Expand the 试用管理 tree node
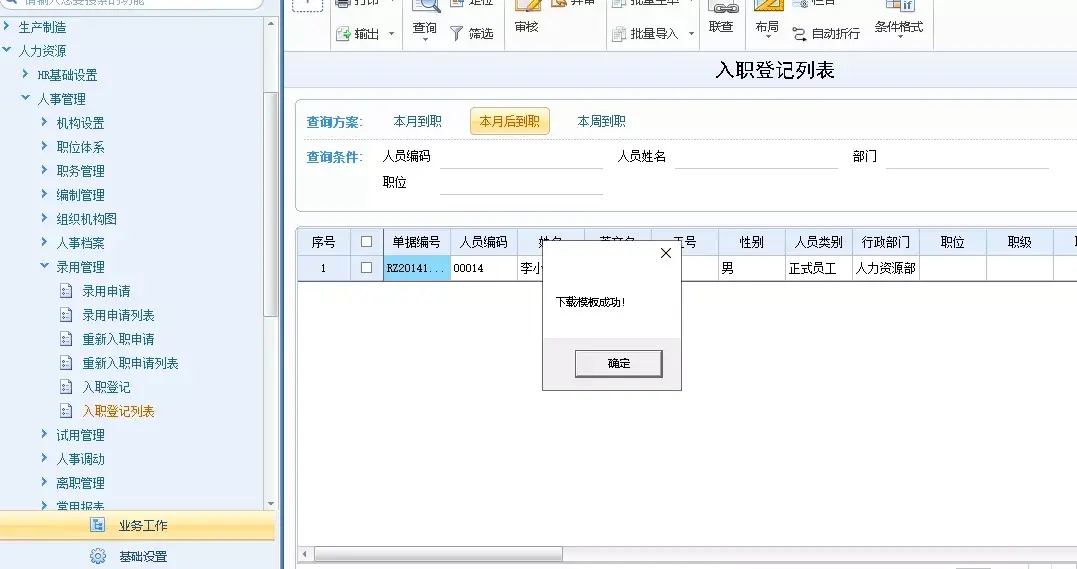 45,434
